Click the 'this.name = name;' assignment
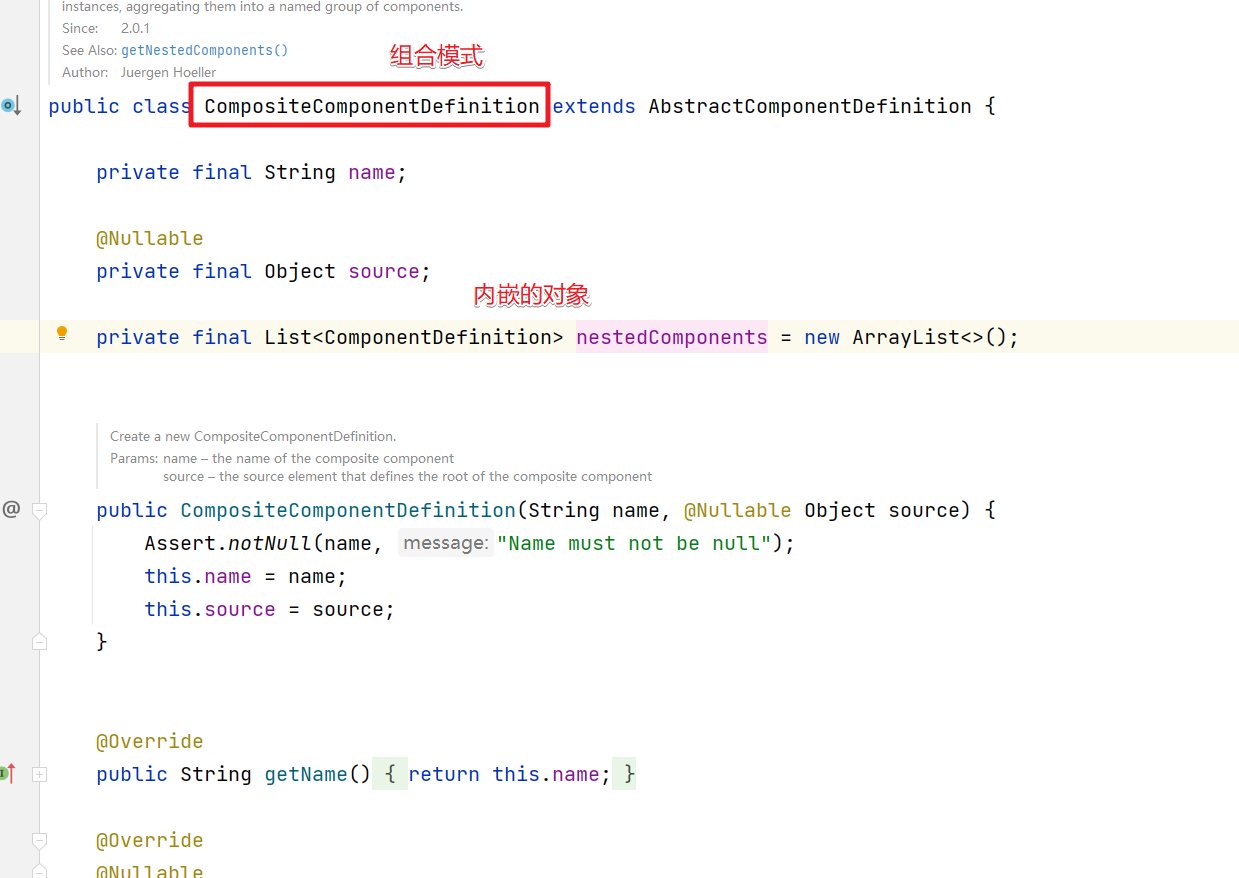The height and width of the screenshot is (878, 1239). tap(246, 576)
